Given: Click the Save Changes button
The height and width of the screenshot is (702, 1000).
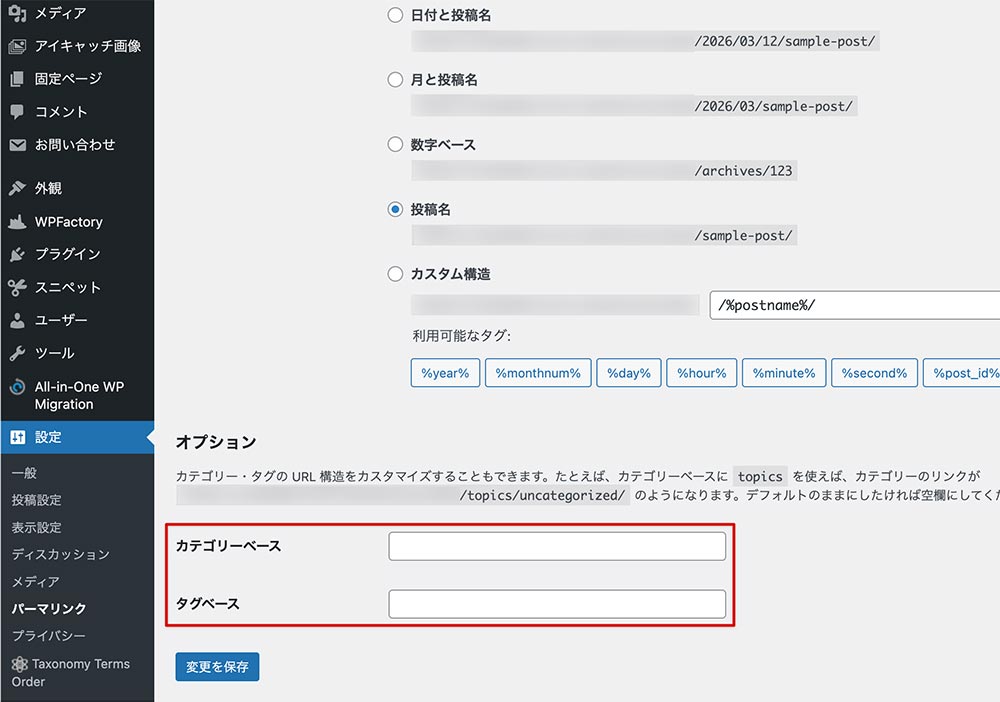Looking at the screenshot, I should point(217,667).
